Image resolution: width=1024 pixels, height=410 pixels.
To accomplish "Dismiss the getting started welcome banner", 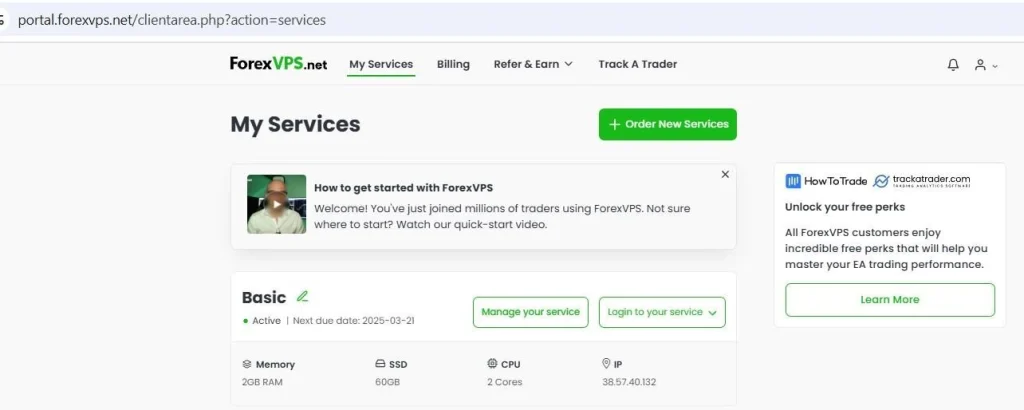I will coord(725,174).
